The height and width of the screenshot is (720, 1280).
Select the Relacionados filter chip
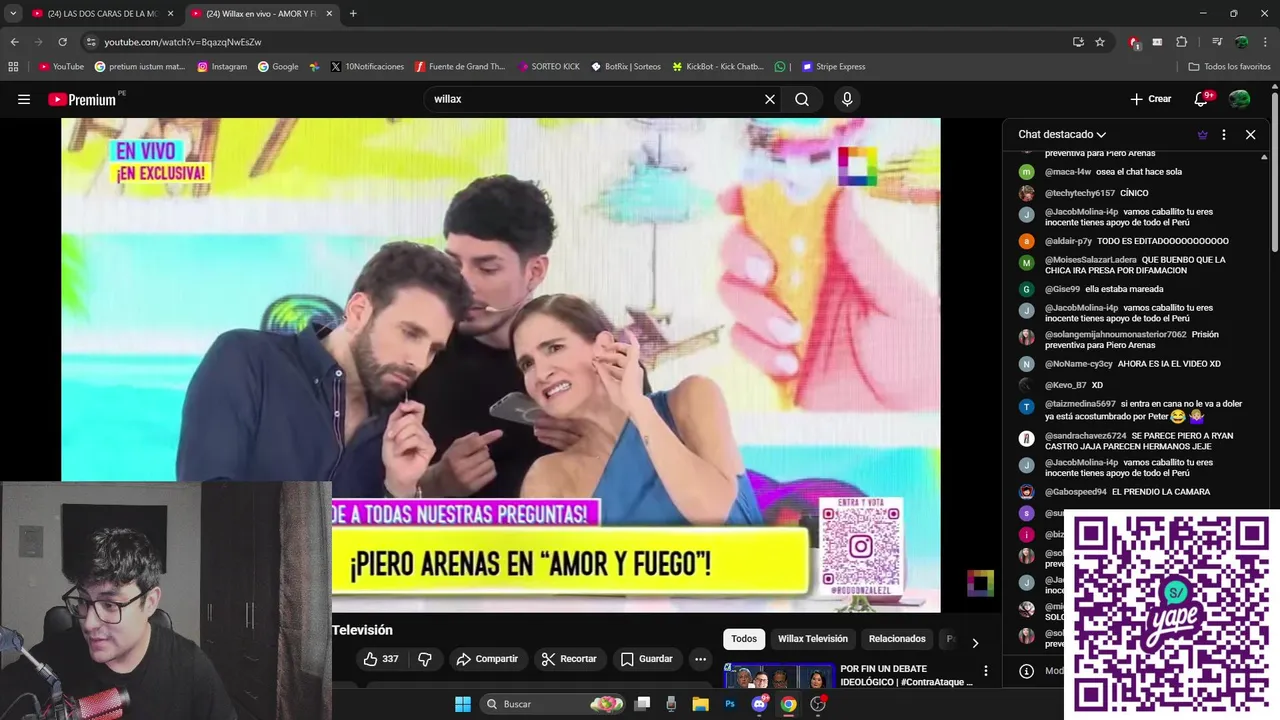tap(897, 639)
